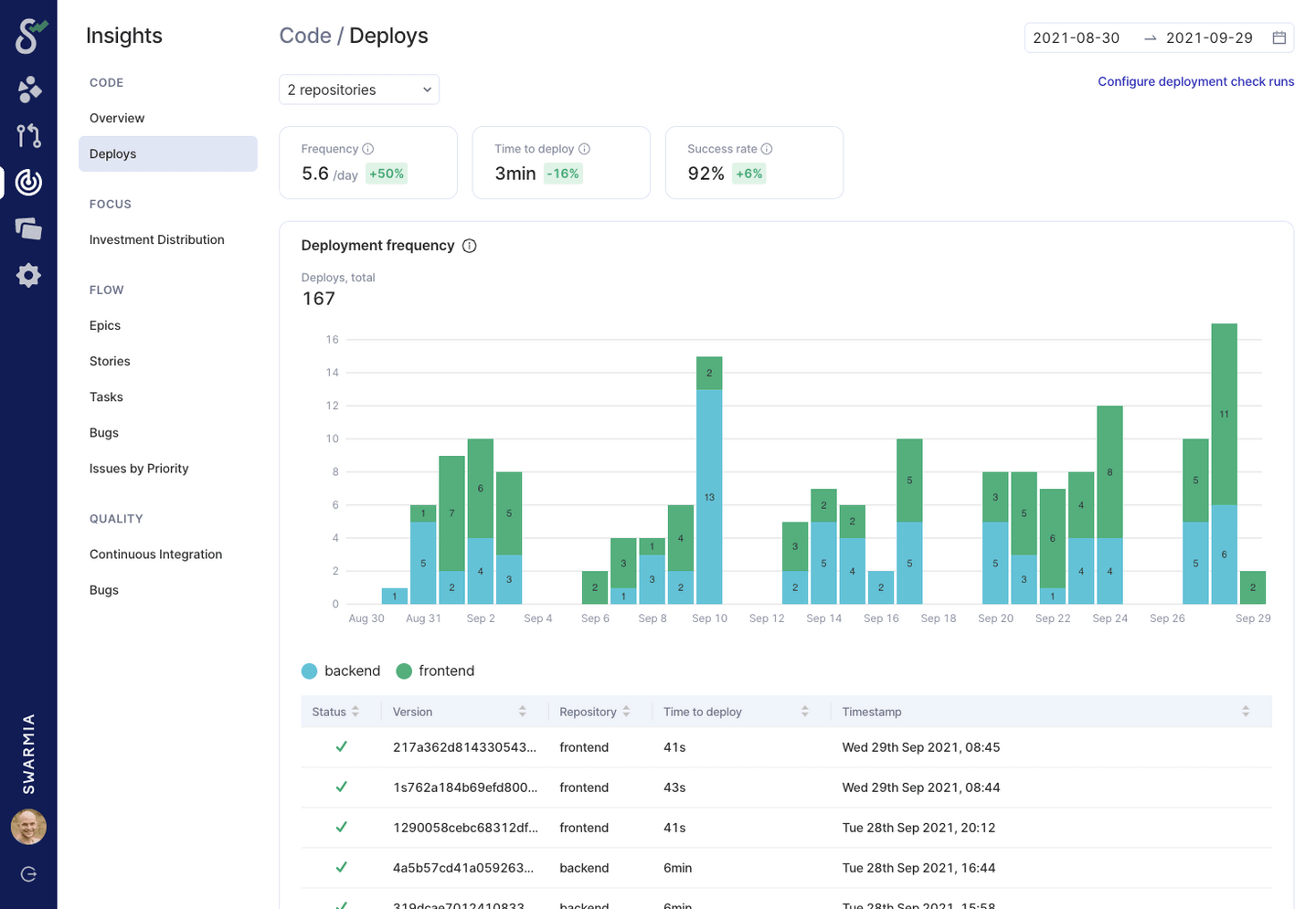Switch to the Investment Distribution page
The image size is (1316, 909).
tap(156, 239)
